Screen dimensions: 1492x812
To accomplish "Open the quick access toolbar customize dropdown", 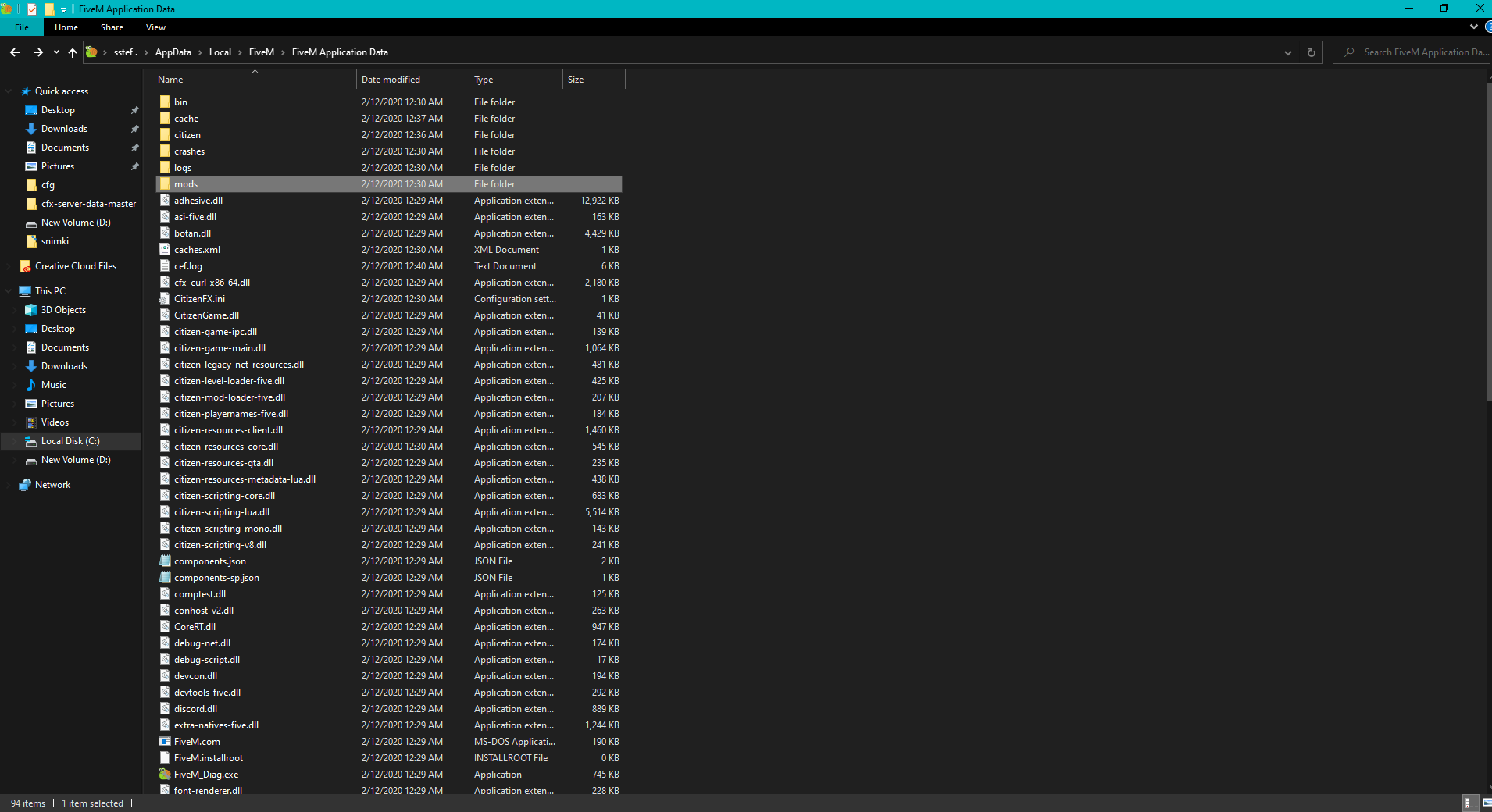I will [64, 9].
